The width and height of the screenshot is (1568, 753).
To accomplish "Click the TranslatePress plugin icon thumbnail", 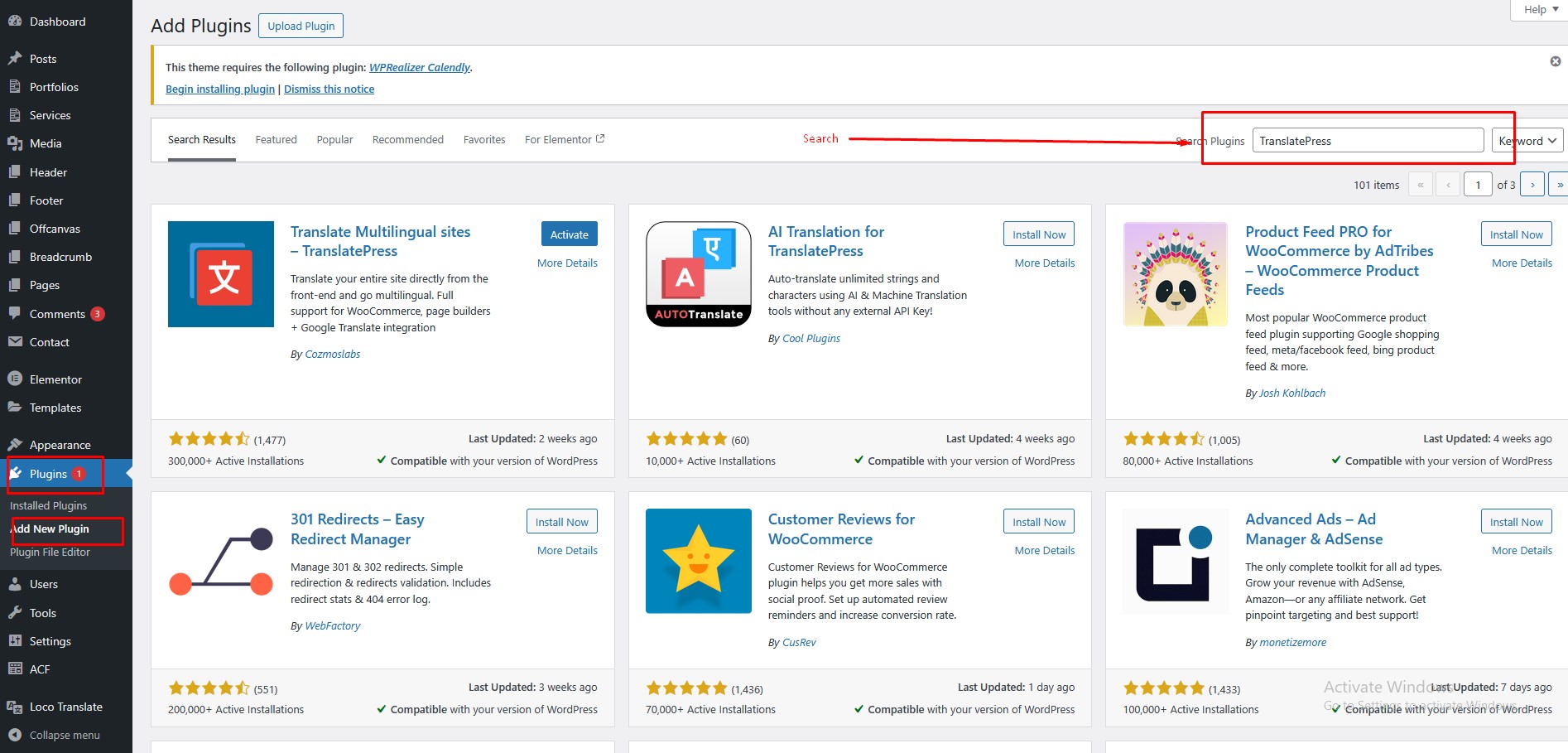I will [220, 274].
